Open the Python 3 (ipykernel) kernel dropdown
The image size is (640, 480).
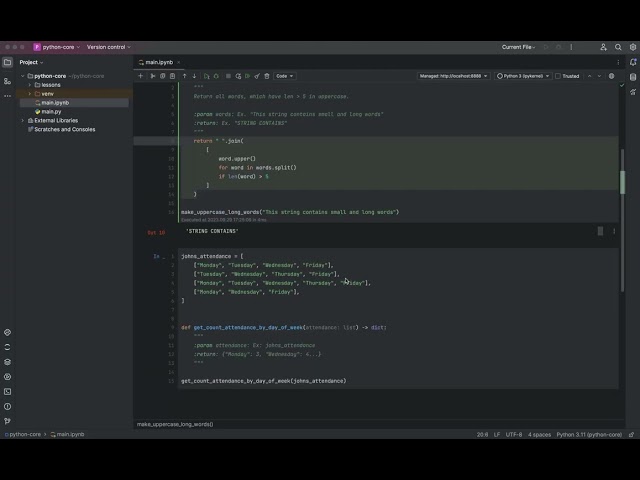(x=523, y=76)
